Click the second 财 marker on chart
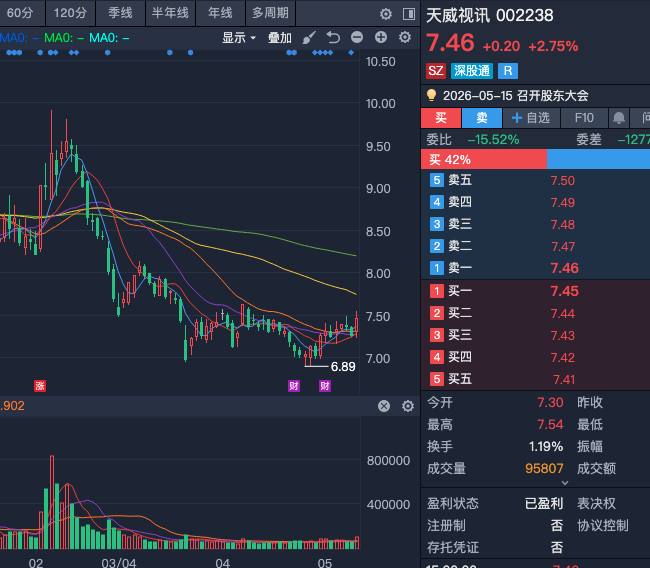This screenshot has height=568, width=650. (325, 386)
